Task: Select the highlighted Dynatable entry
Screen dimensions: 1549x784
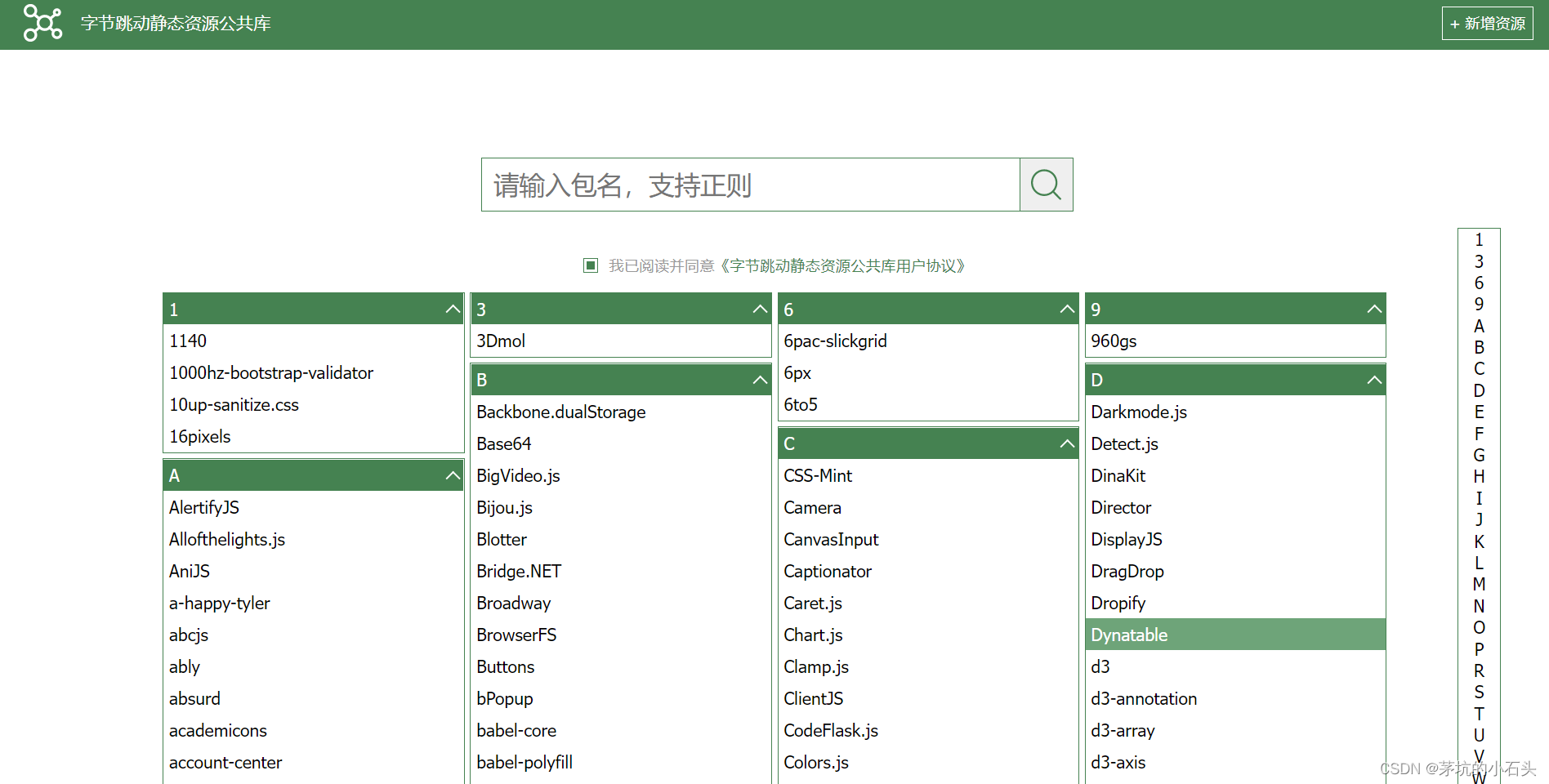Action: pos(1235,635)
